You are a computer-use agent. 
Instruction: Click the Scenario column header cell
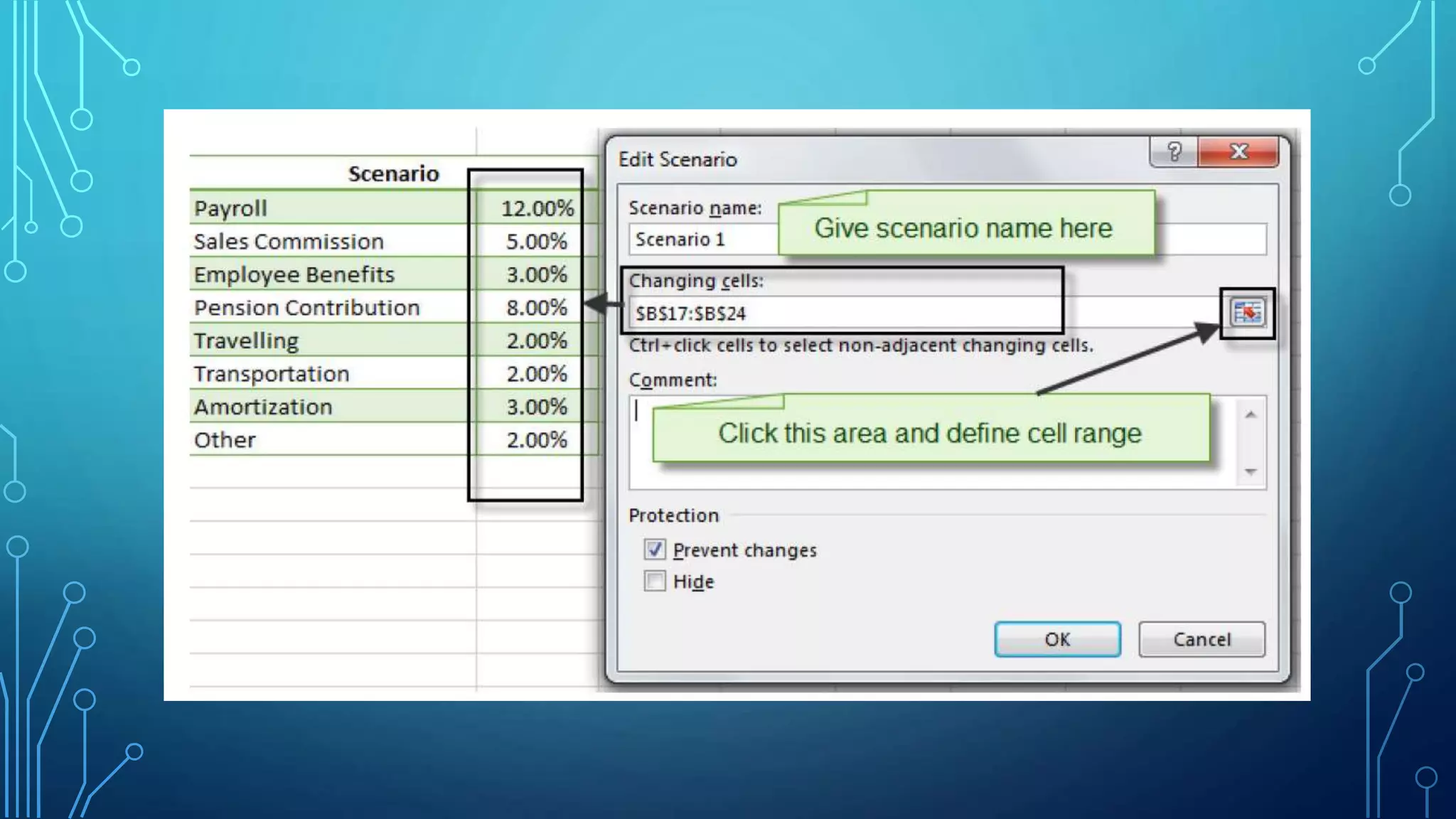pos(392,173)
